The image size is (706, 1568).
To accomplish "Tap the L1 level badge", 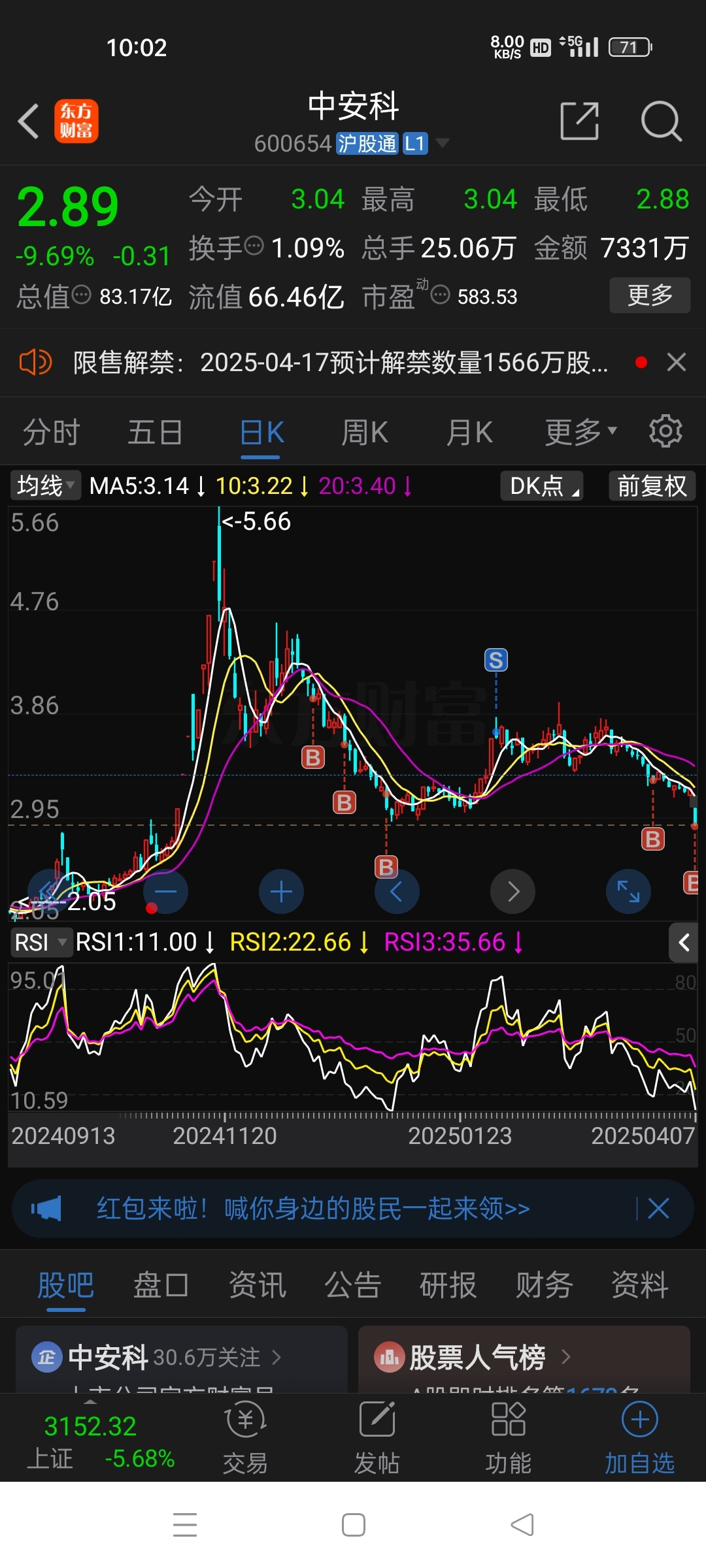I will coord(415,143).
